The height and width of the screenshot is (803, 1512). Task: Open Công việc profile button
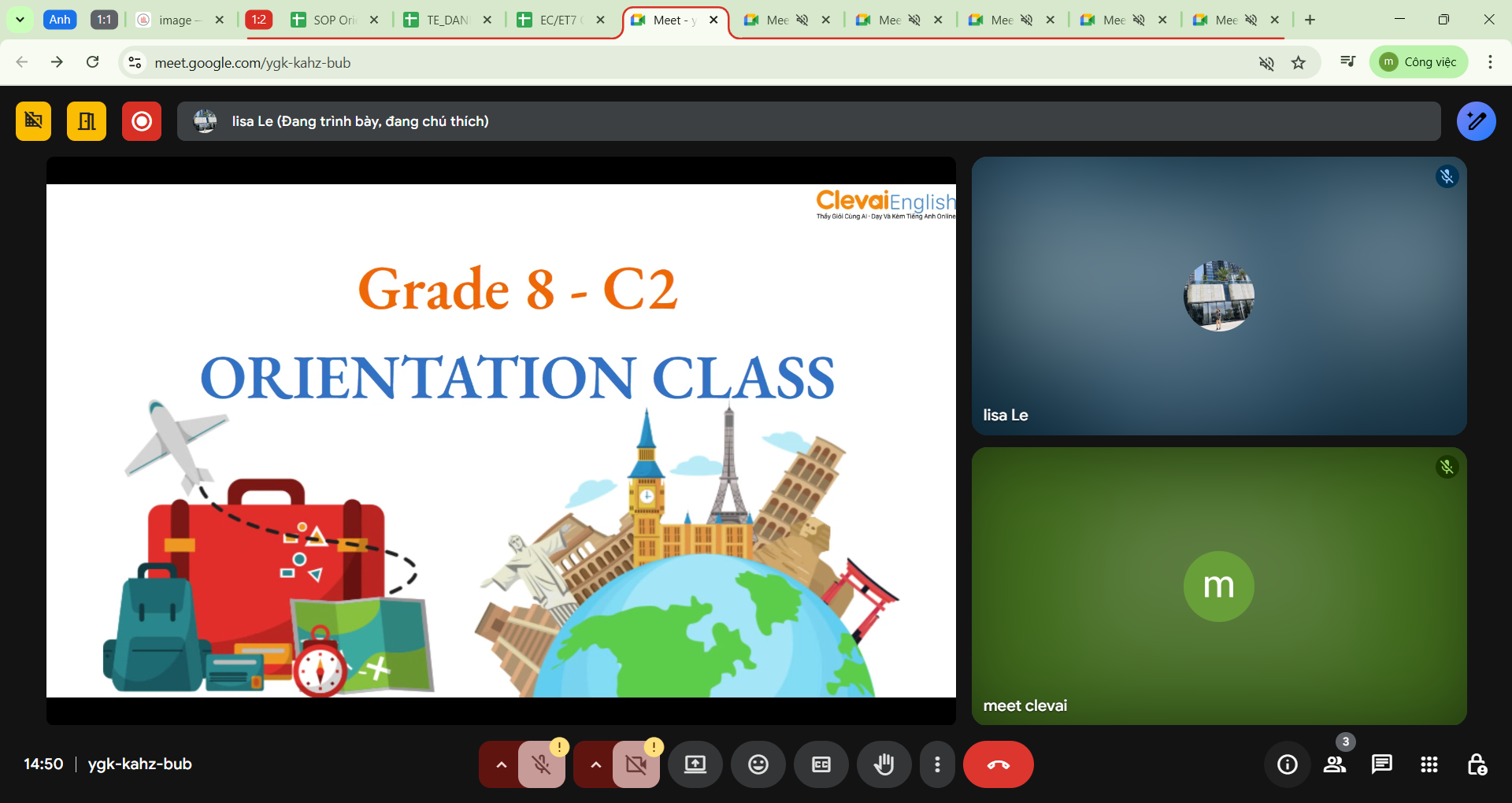1419,62
